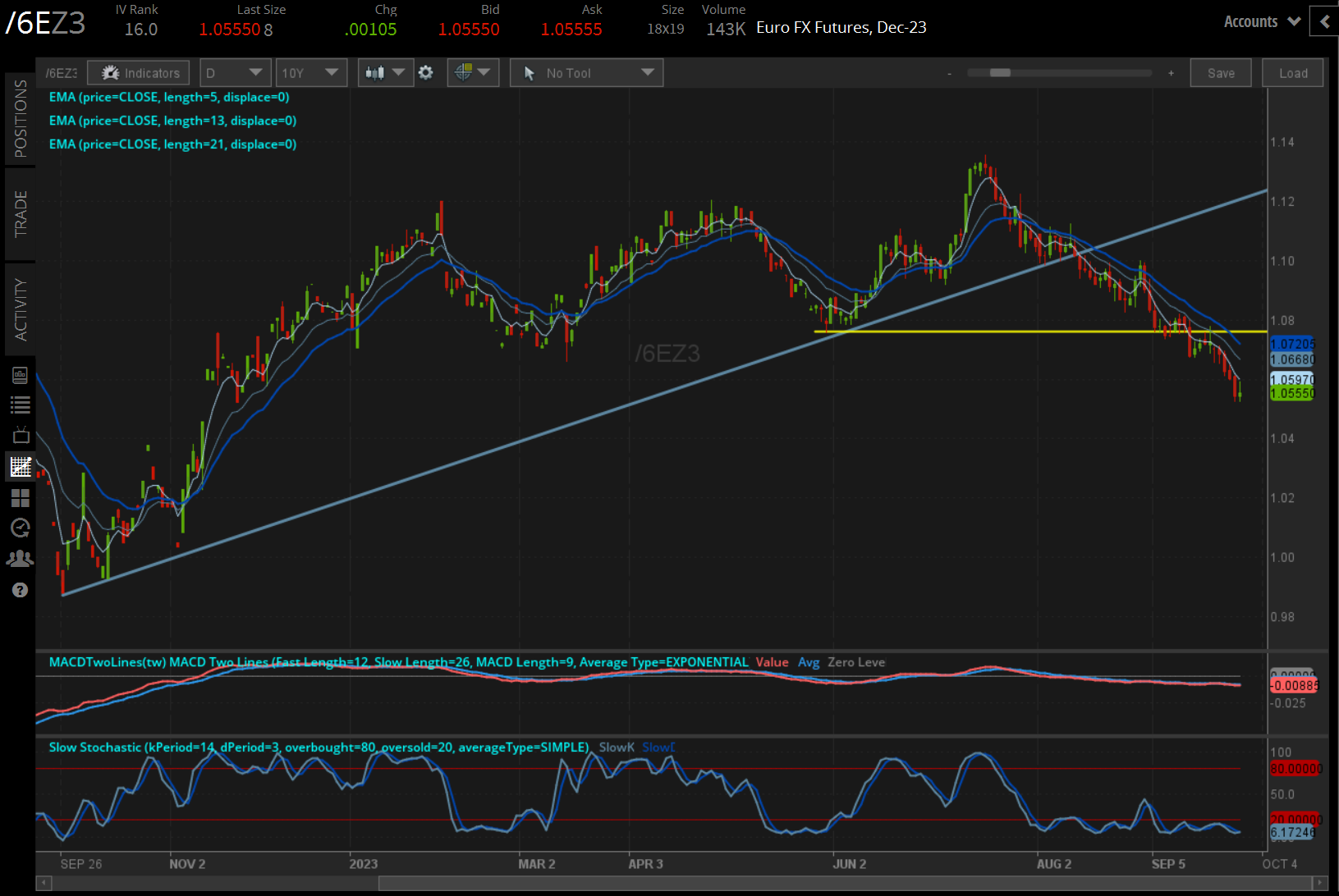Image resolution: width=1339 pixels, height=896 pixels.
Task: Click the chart settings gear
Action: click(x=426, y=72)
